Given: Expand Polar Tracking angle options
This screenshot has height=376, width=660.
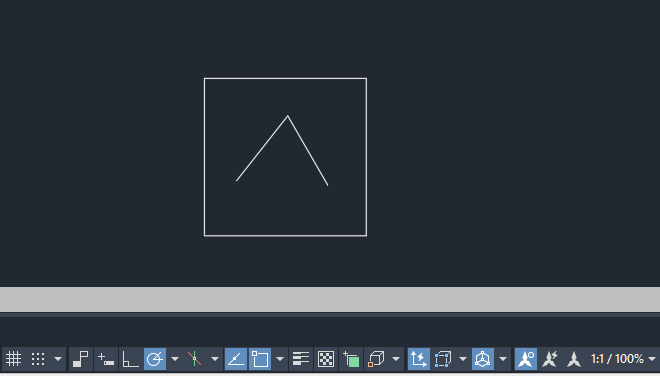Looking at the screenshot, I should tap(175, 359).
